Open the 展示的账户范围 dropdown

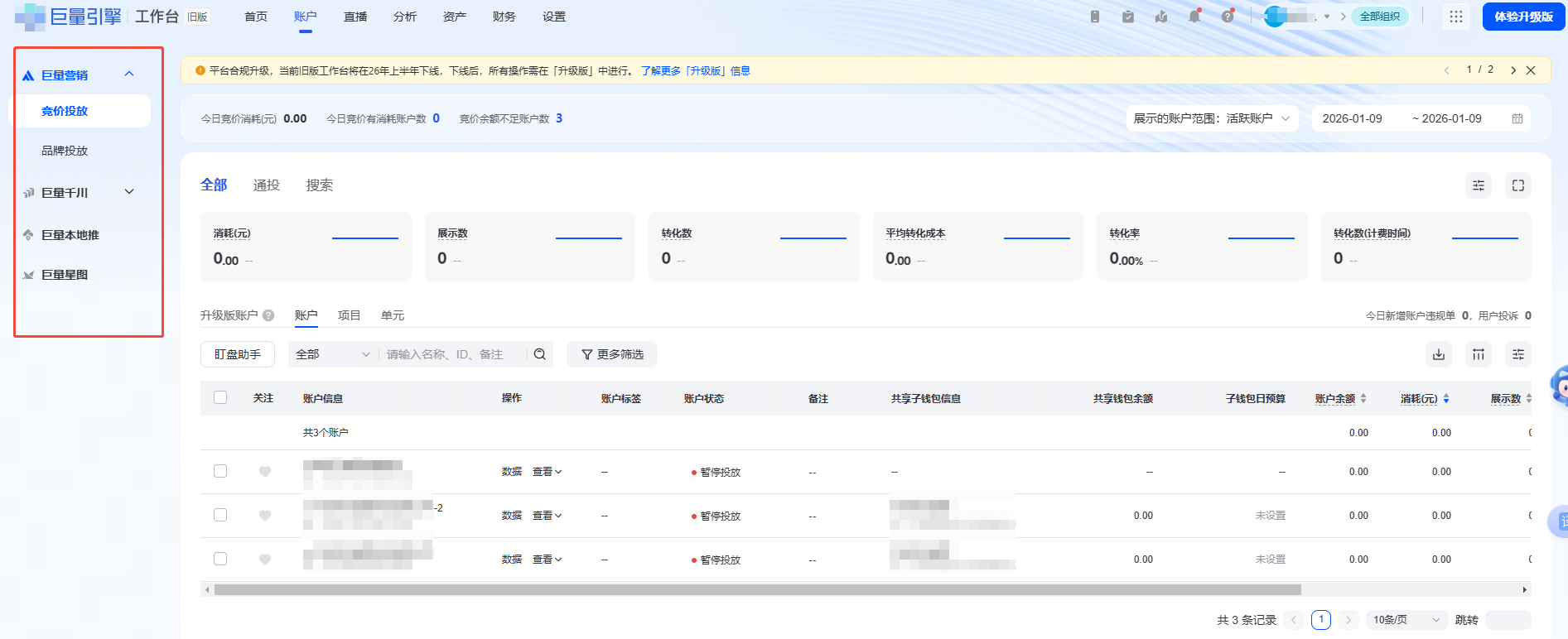pos(1212,118)
